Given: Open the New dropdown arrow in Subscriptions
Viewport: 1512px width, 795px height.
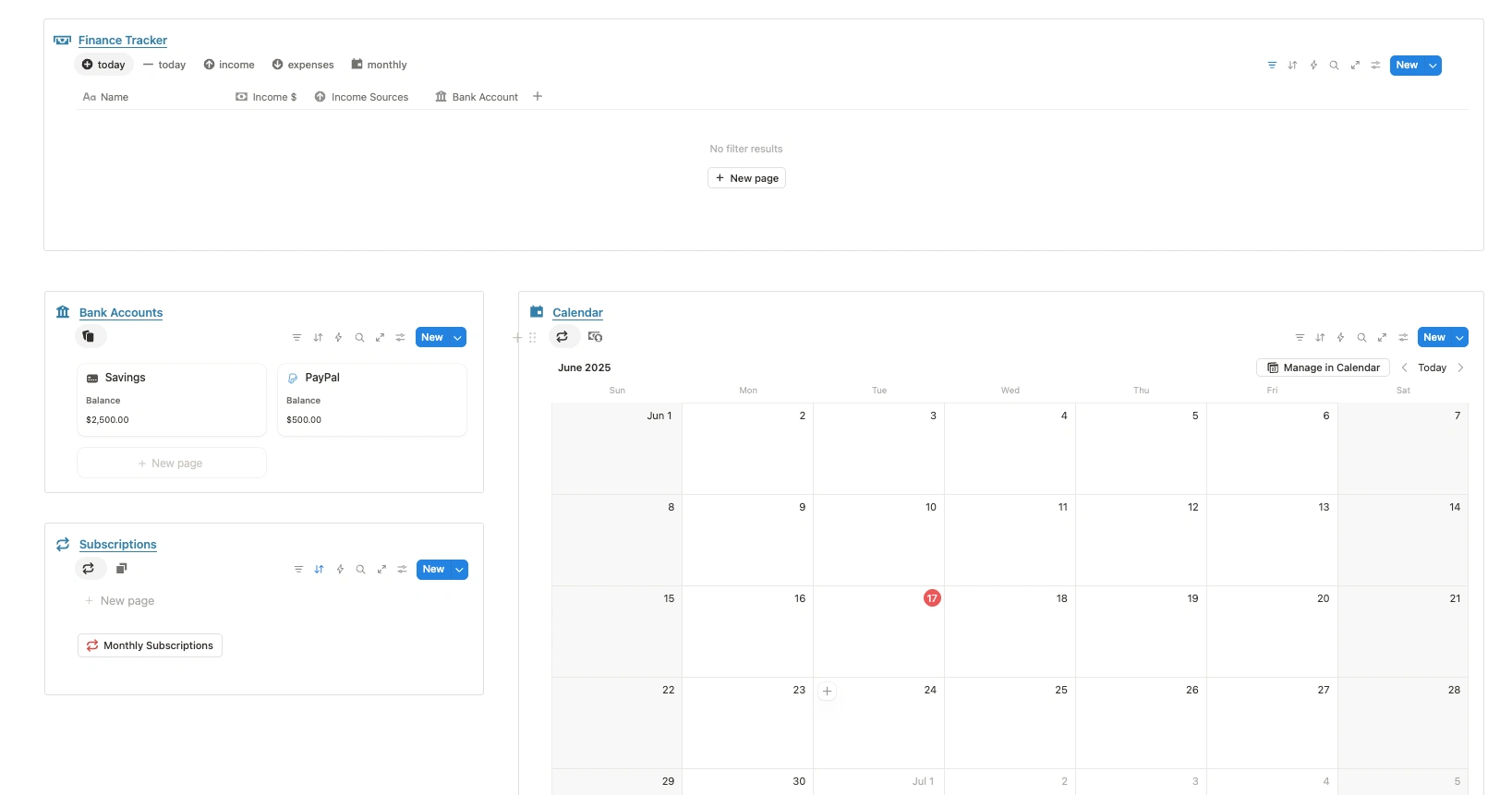Looking at the screenshot, I should pyautogui.click(x=459, y=570).
